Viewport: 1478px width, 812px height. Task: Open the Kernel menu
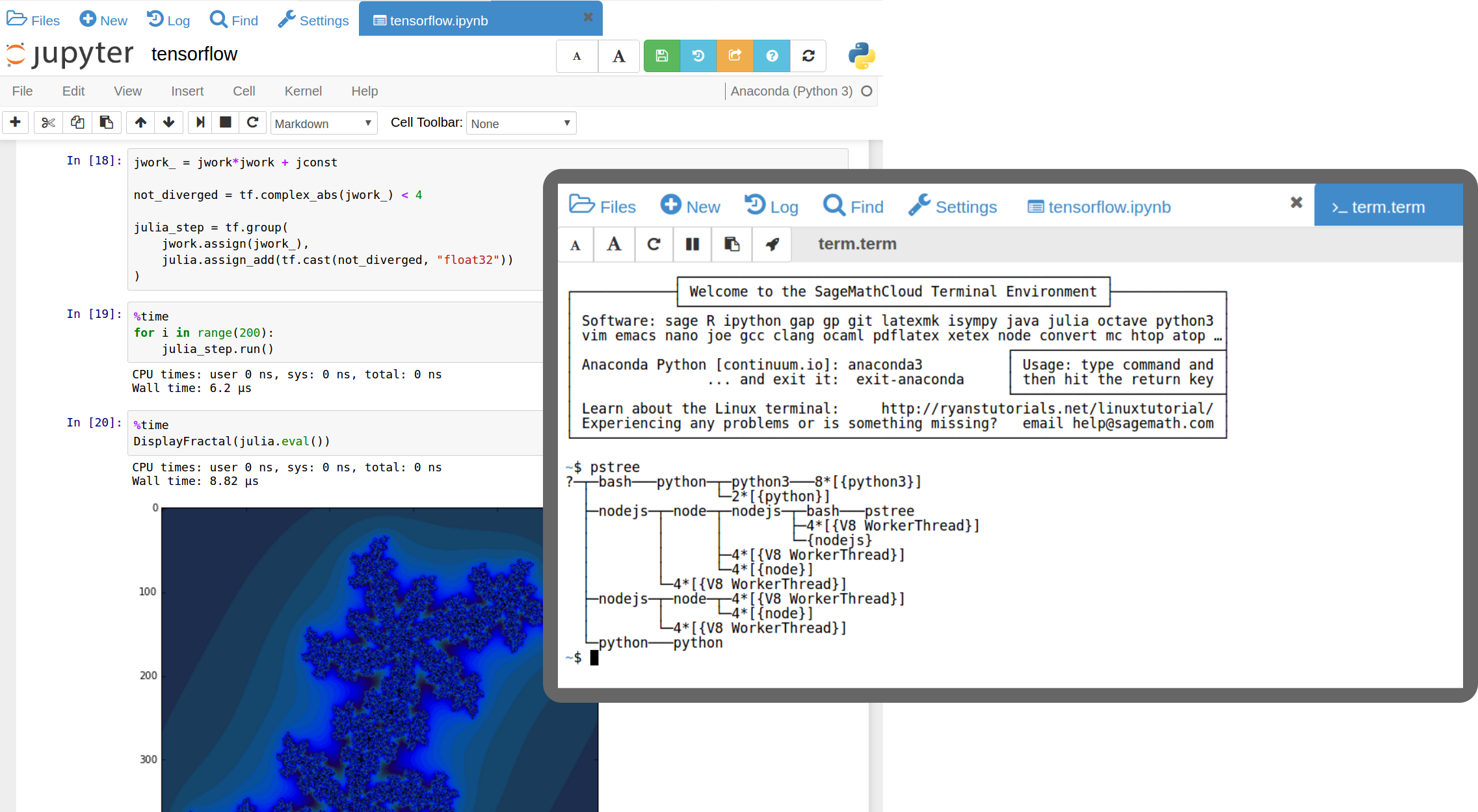click(x=303, y=91)
